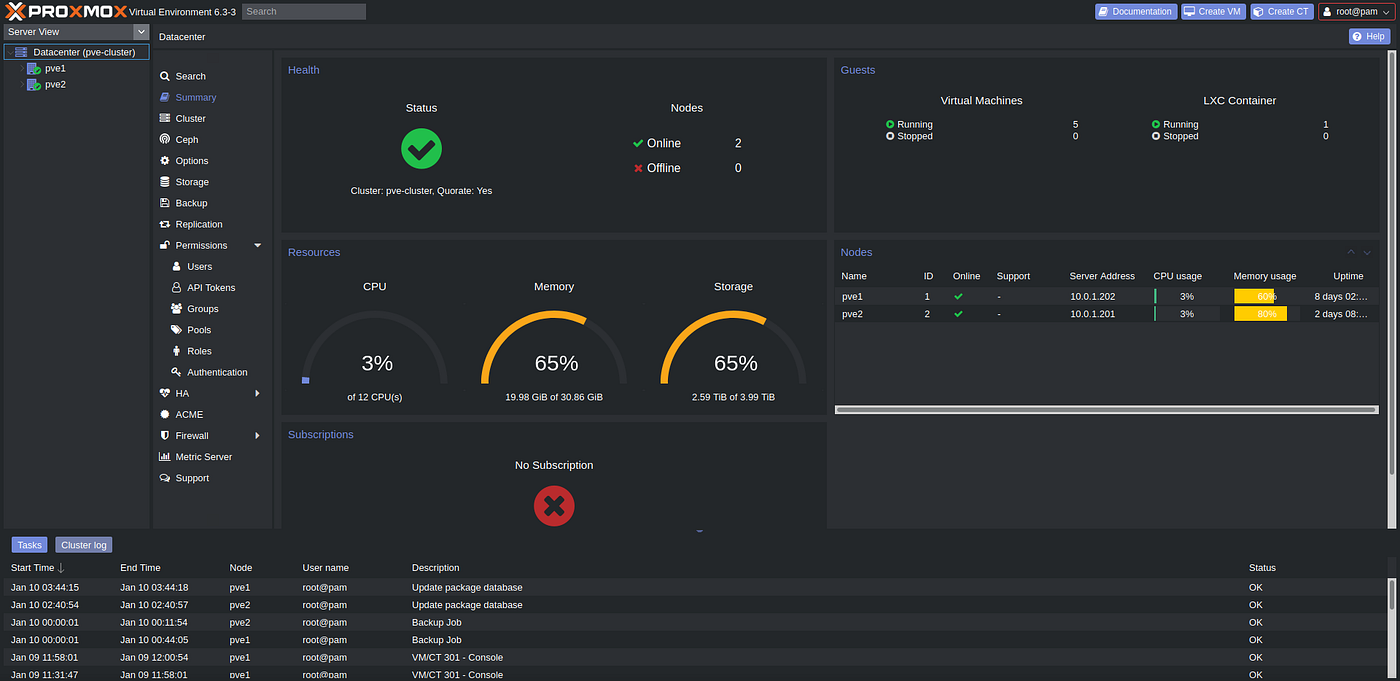Expand the pve2 tree node arrow
Image resolution: width=1400 pixels, height=681 pixels.
(22, 85)
